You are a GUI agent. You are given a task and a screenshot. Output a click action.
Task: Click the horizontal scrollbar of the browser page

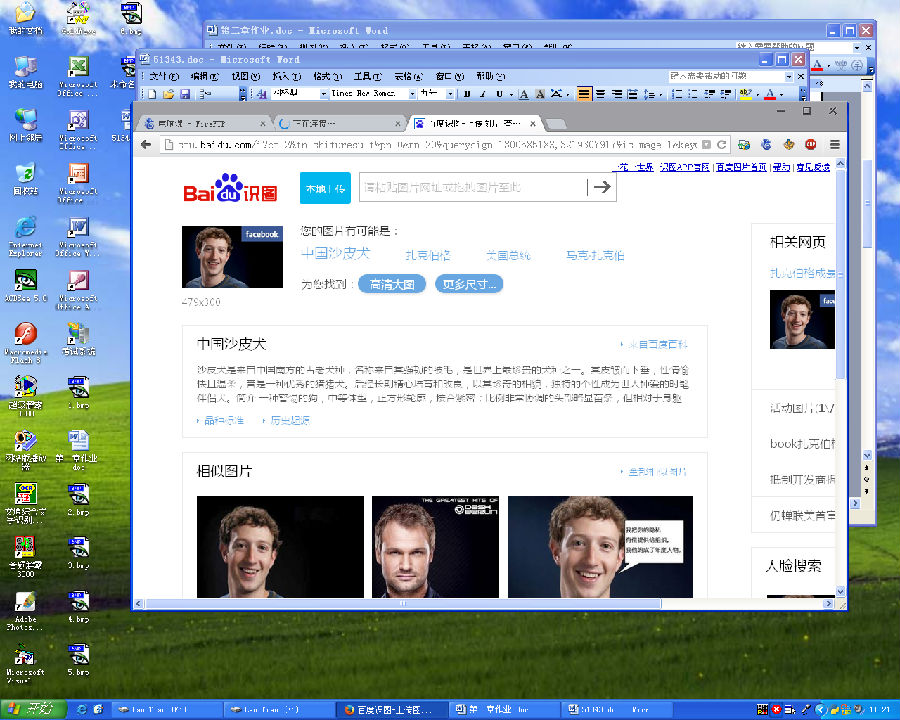click(403, 603)
